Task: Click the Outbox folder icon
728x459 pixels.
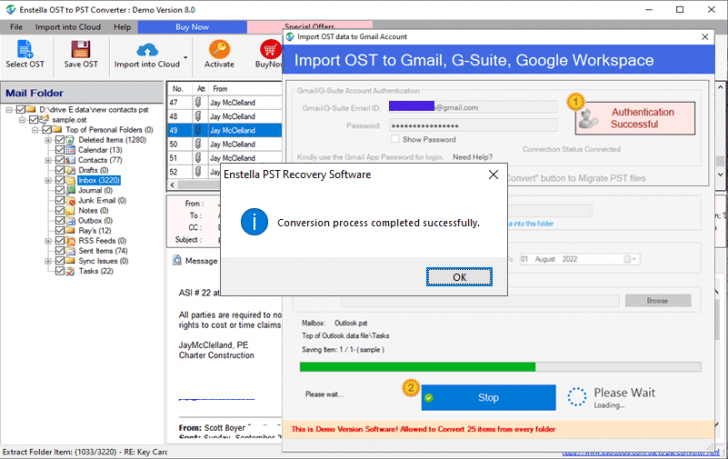Action: [x=70, y=220]
